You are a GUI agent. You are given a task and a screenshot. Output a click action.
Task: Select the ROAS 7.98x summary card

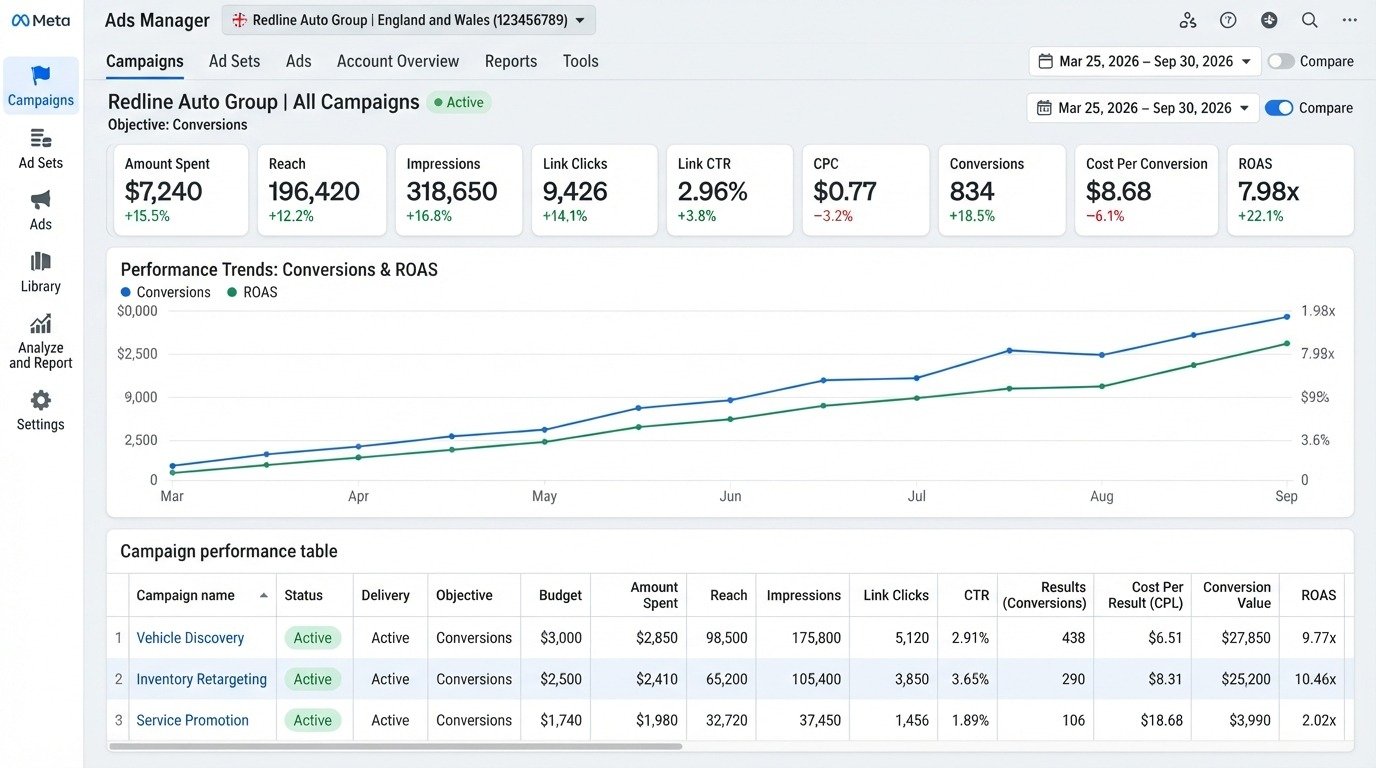[1290, 190]
